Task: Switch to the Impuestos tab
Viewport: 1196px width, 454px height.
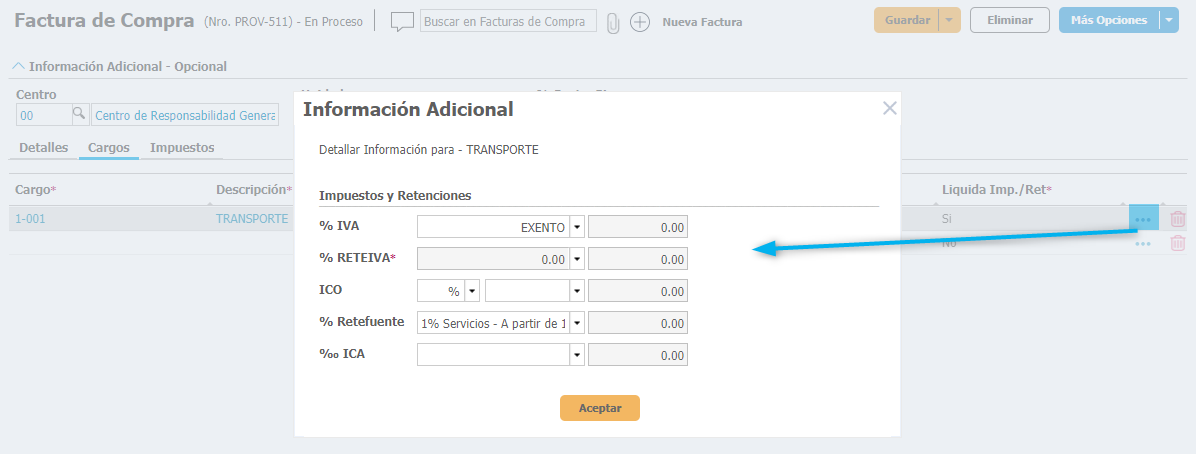Action: (182, 147)
